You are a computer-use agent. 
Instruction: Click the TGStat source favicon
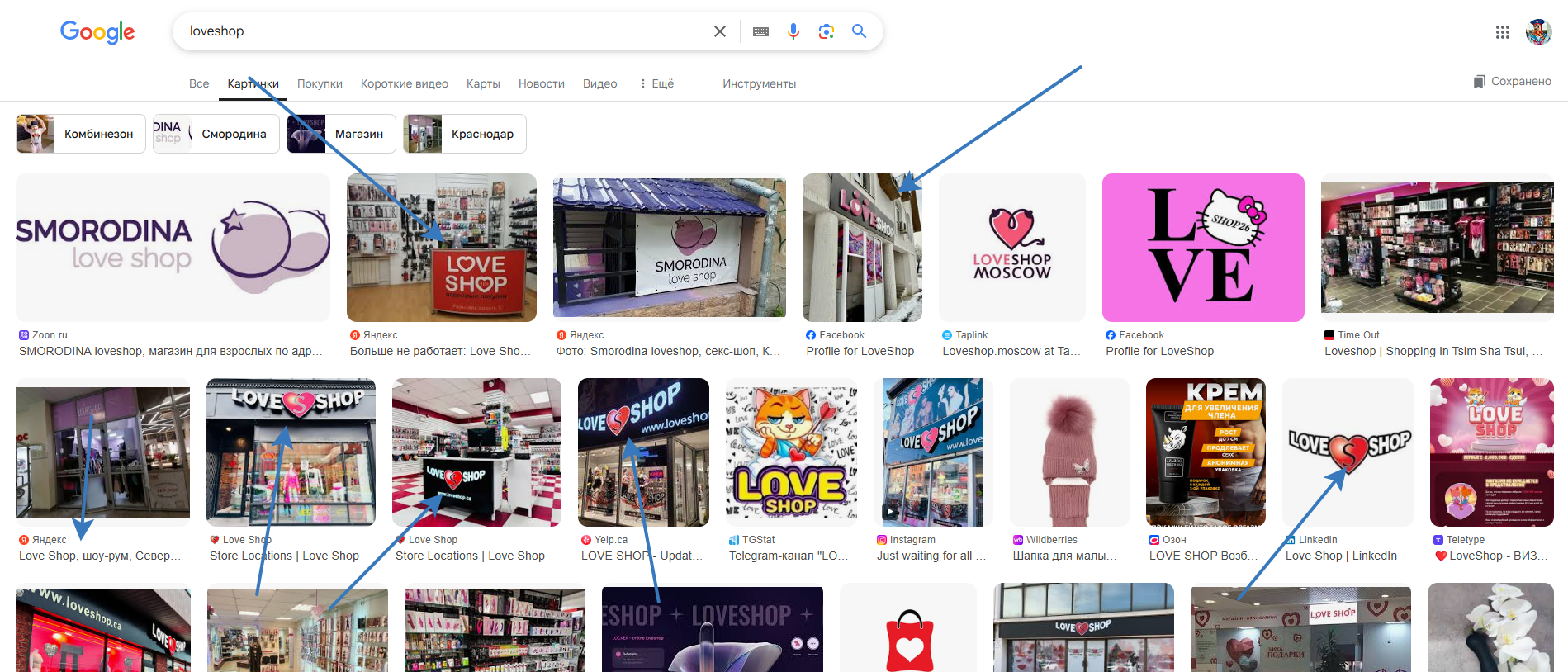734,540
